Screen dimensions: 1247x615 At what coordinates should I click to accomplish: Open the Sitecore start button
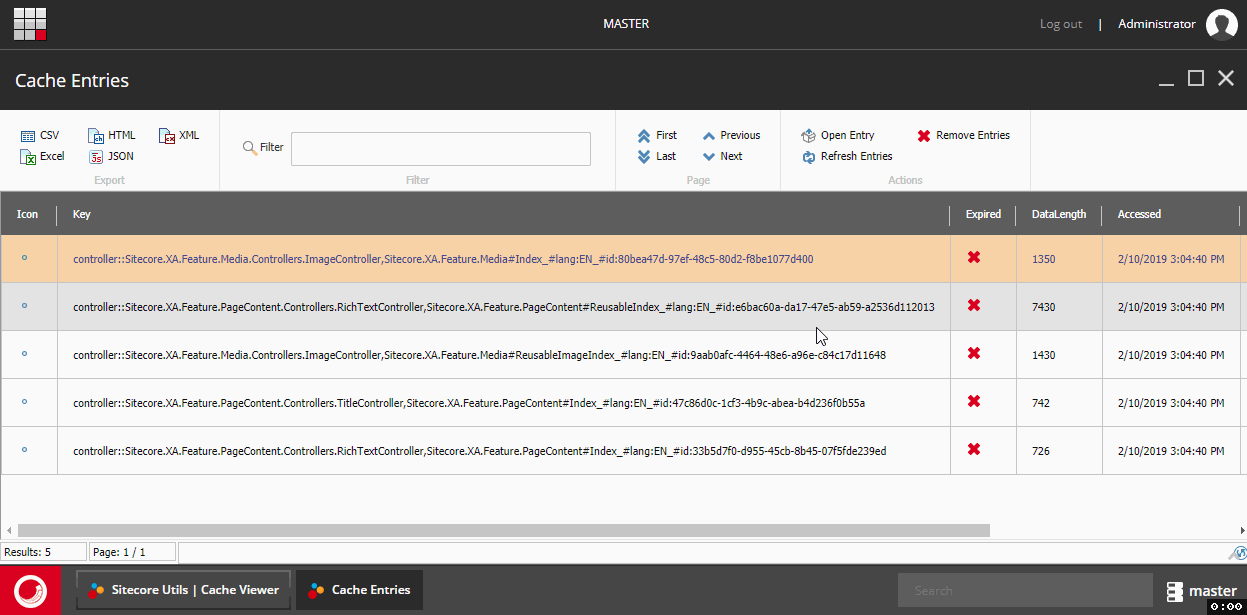(x=31, y=590)
